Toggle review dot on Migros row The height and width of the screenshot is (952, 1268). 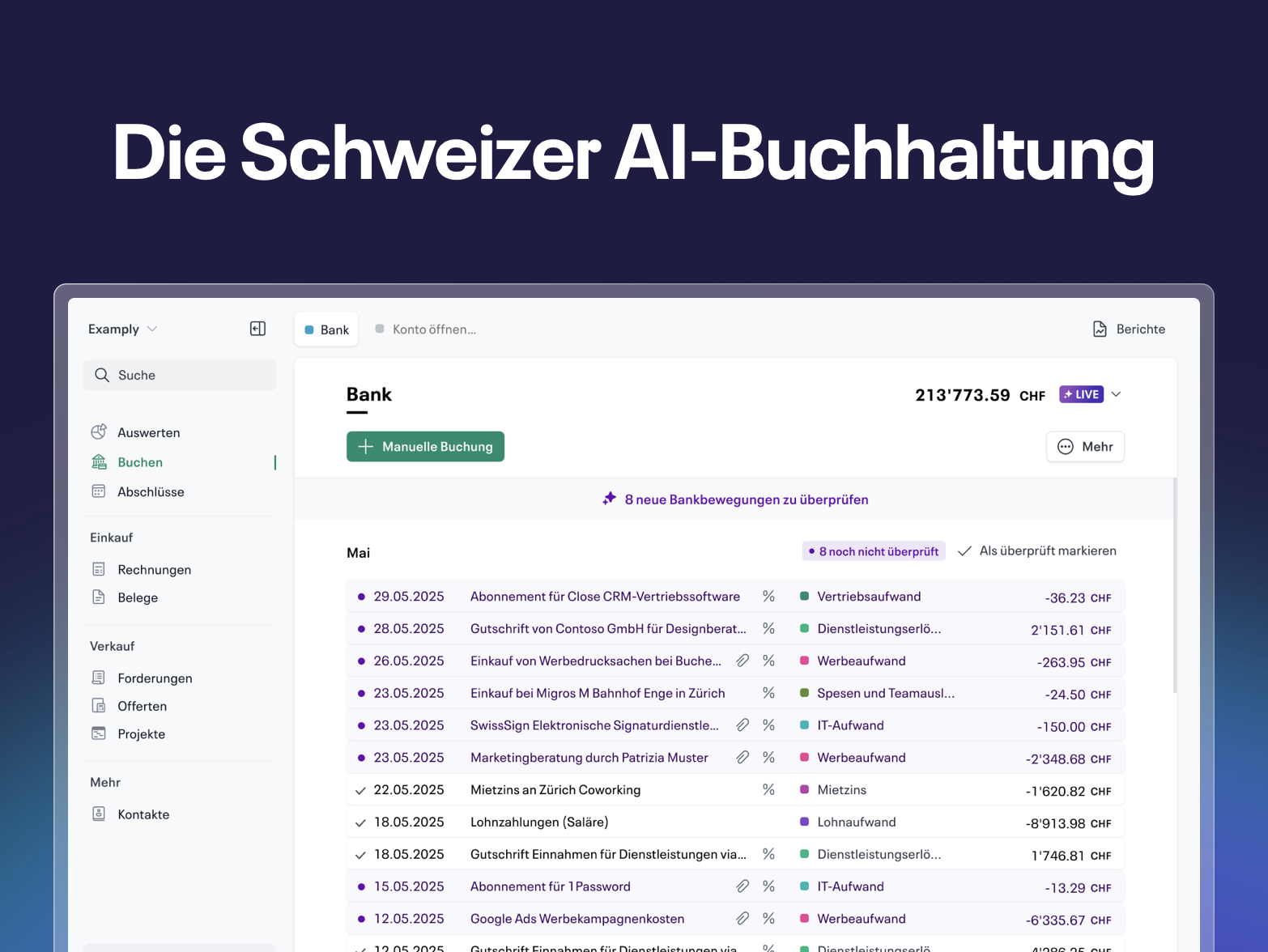[x=361, y=693]
